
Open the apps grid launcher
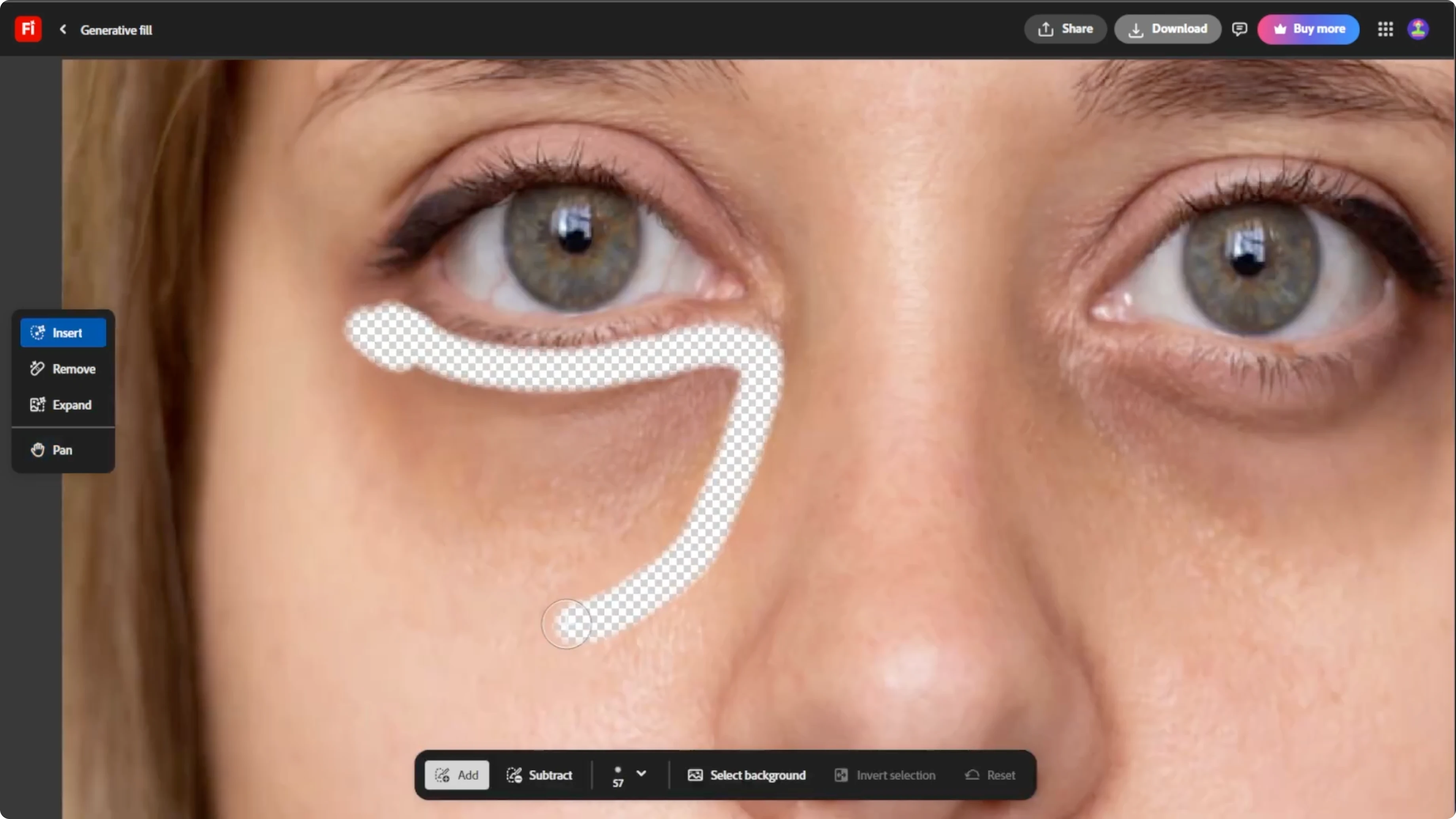click(1385, 29)
